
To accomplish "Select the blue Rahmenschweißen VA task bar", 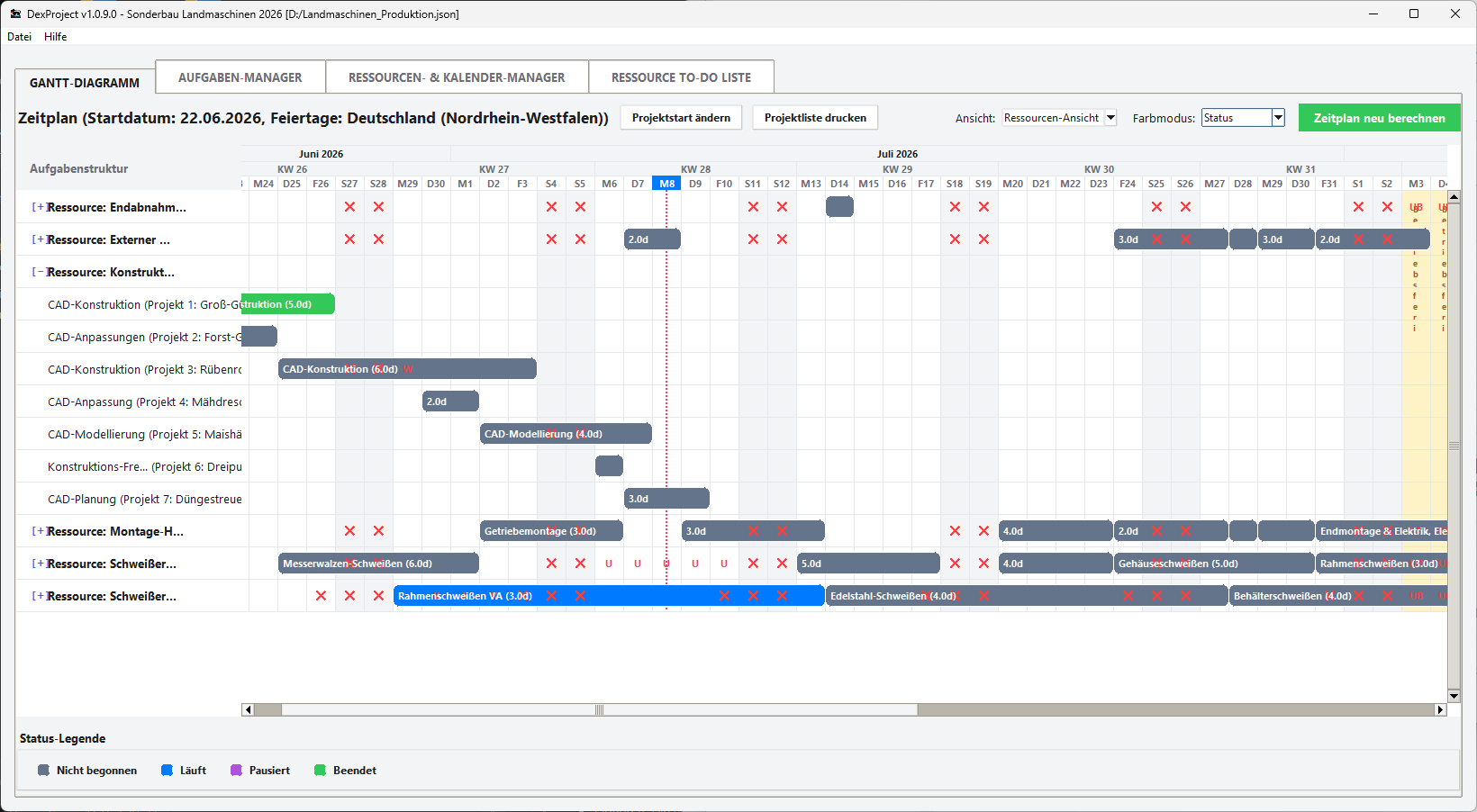I will 609,596.
